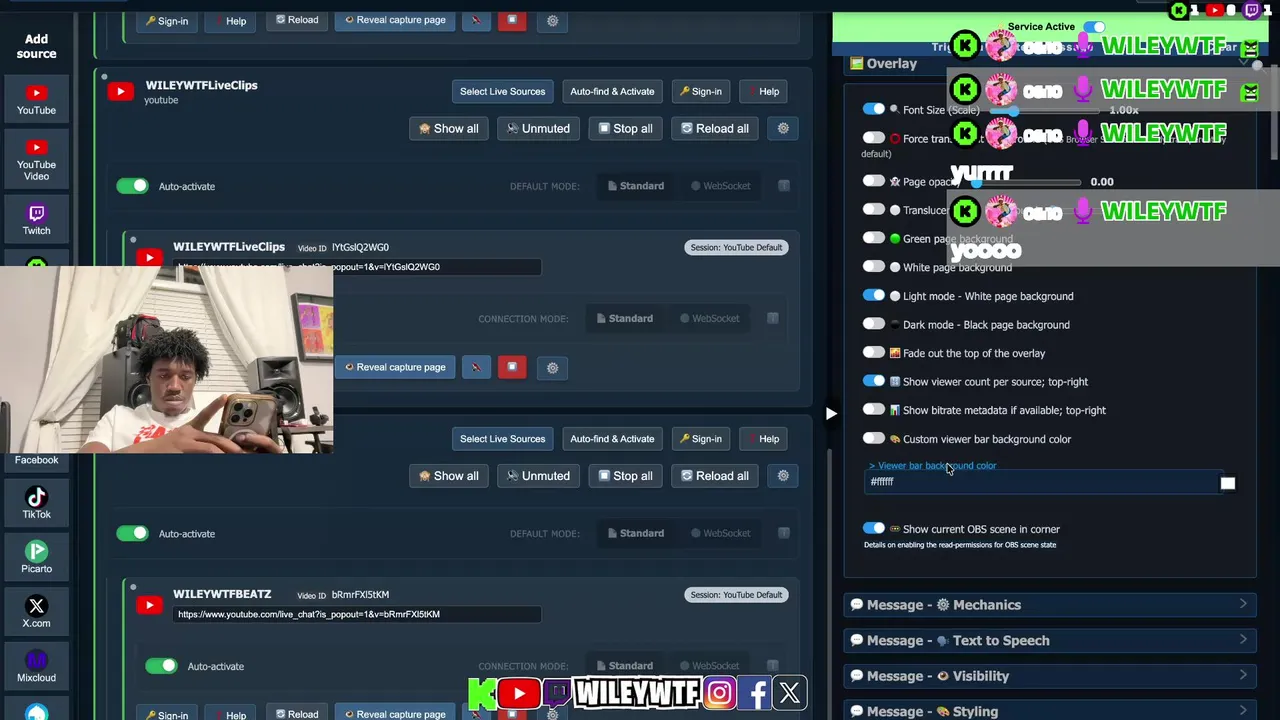Open settings gear beside first Reload all
The height and width of the screenshot is (720, 1280).
tap(783, 128)
